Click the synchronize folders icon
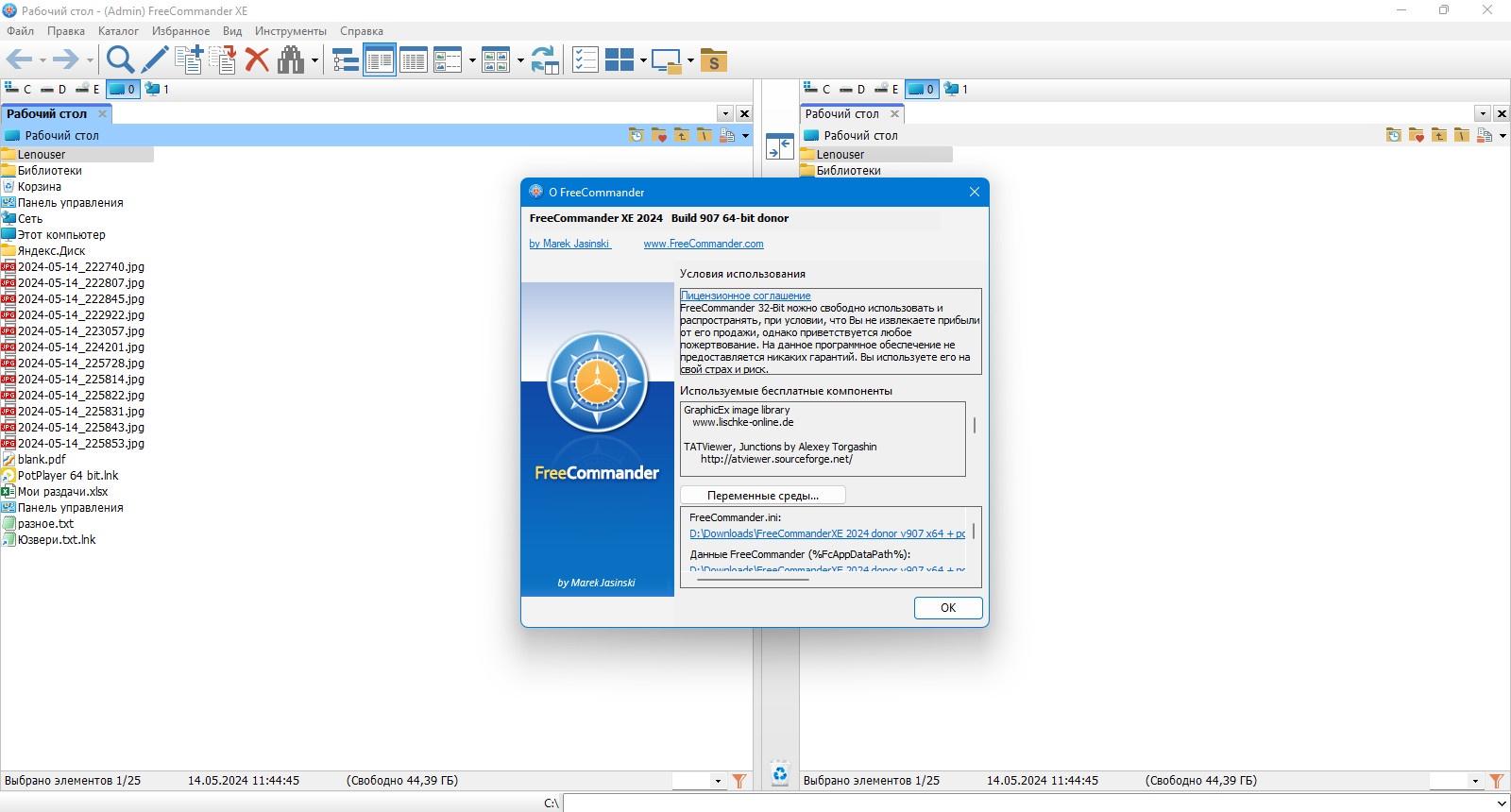Screen dimensions: 1511x812 [x=545, y=60]
